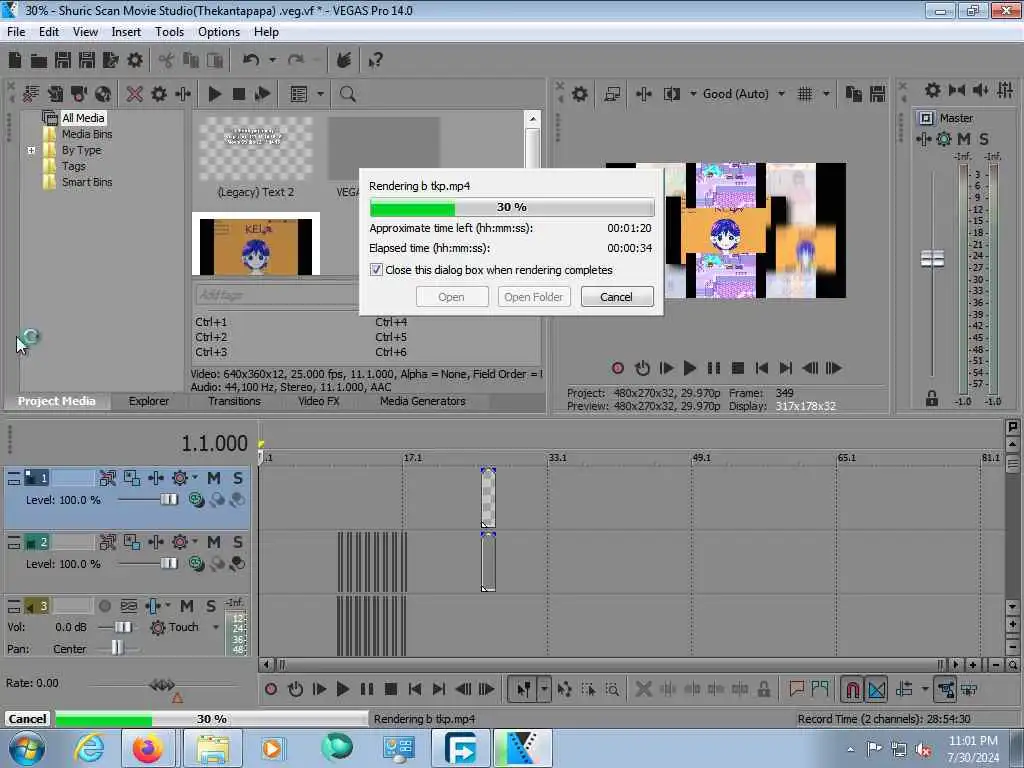Open the Touch automation mode dropdown on track 3
This screenshot has width=1024, height=768.
tap(216, 627)
